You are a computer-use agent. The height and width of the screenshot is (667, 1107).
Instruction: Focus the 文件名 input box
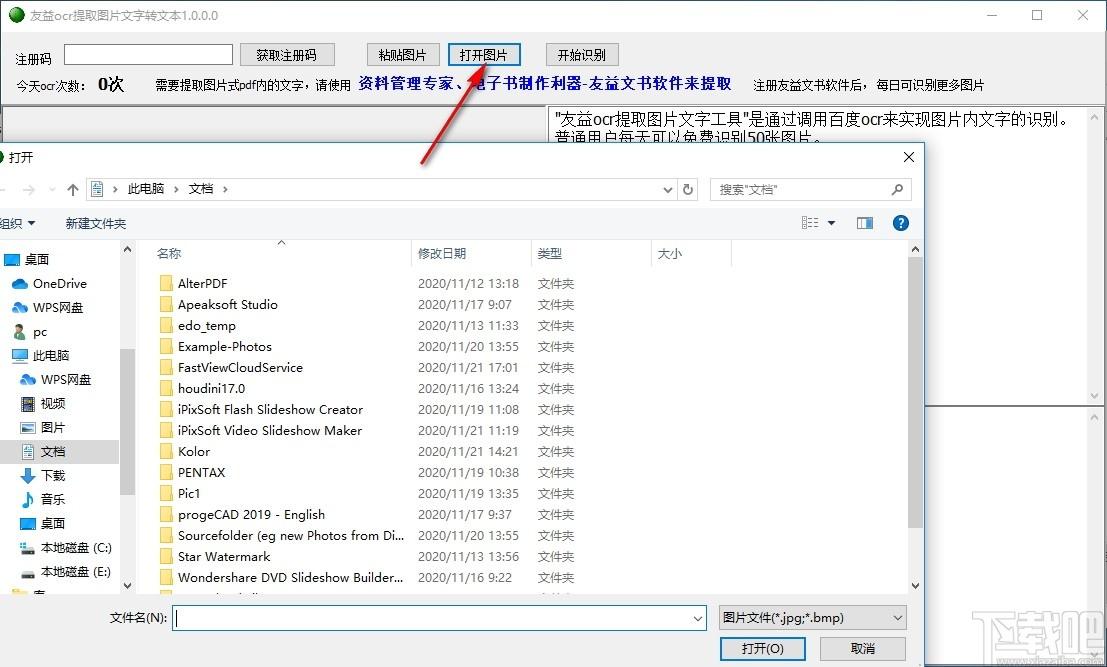click(x=431, y=618)
